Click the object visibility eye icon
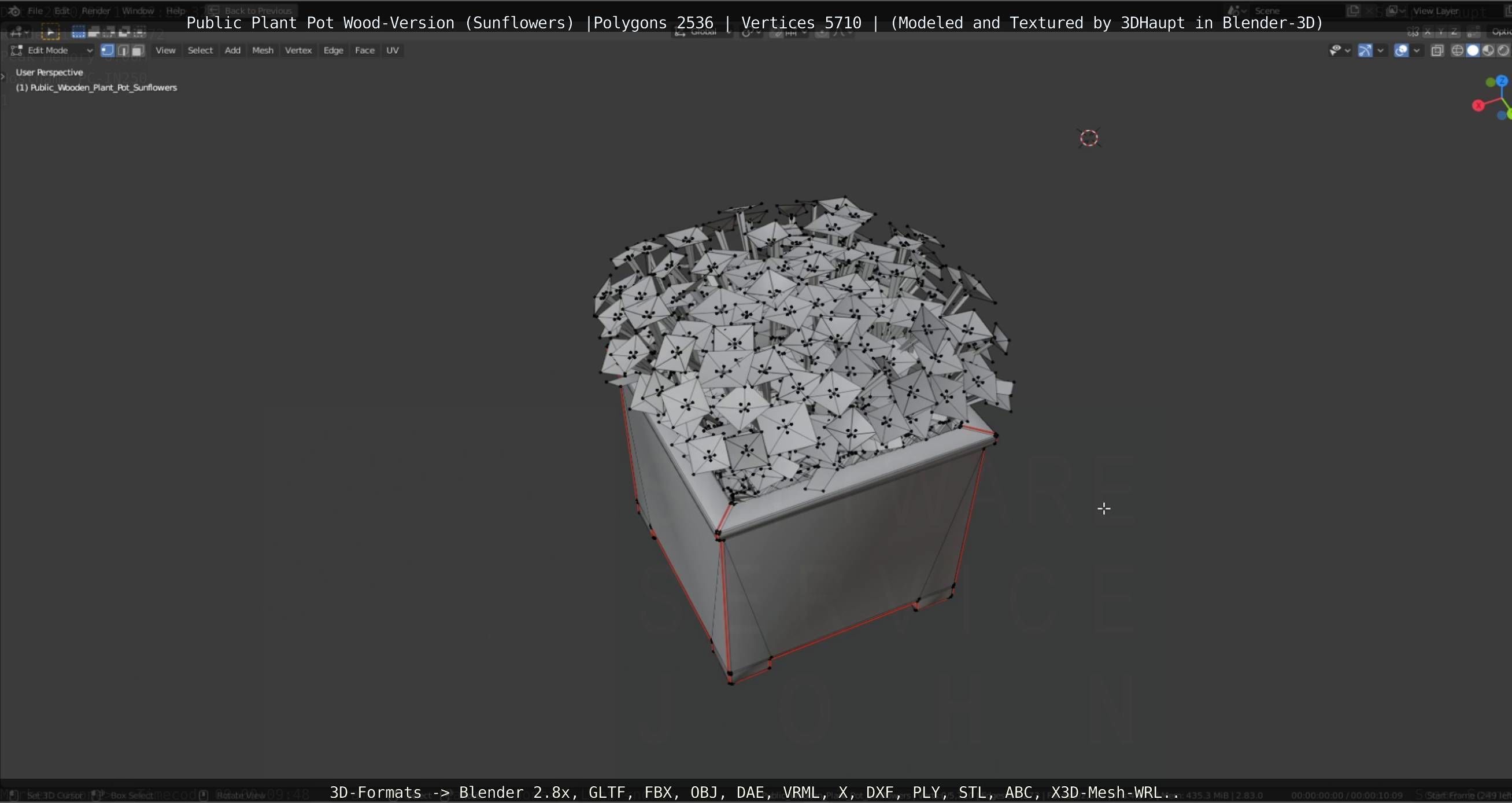1512x803 pixels. [1334, 50]
